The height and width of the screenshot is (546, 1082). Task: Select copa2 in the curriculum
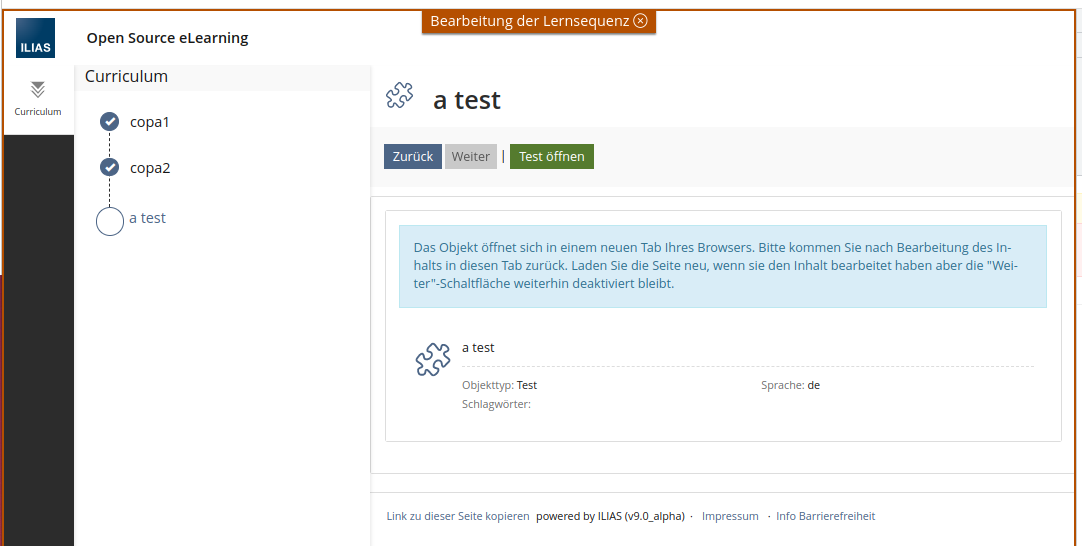150,168
